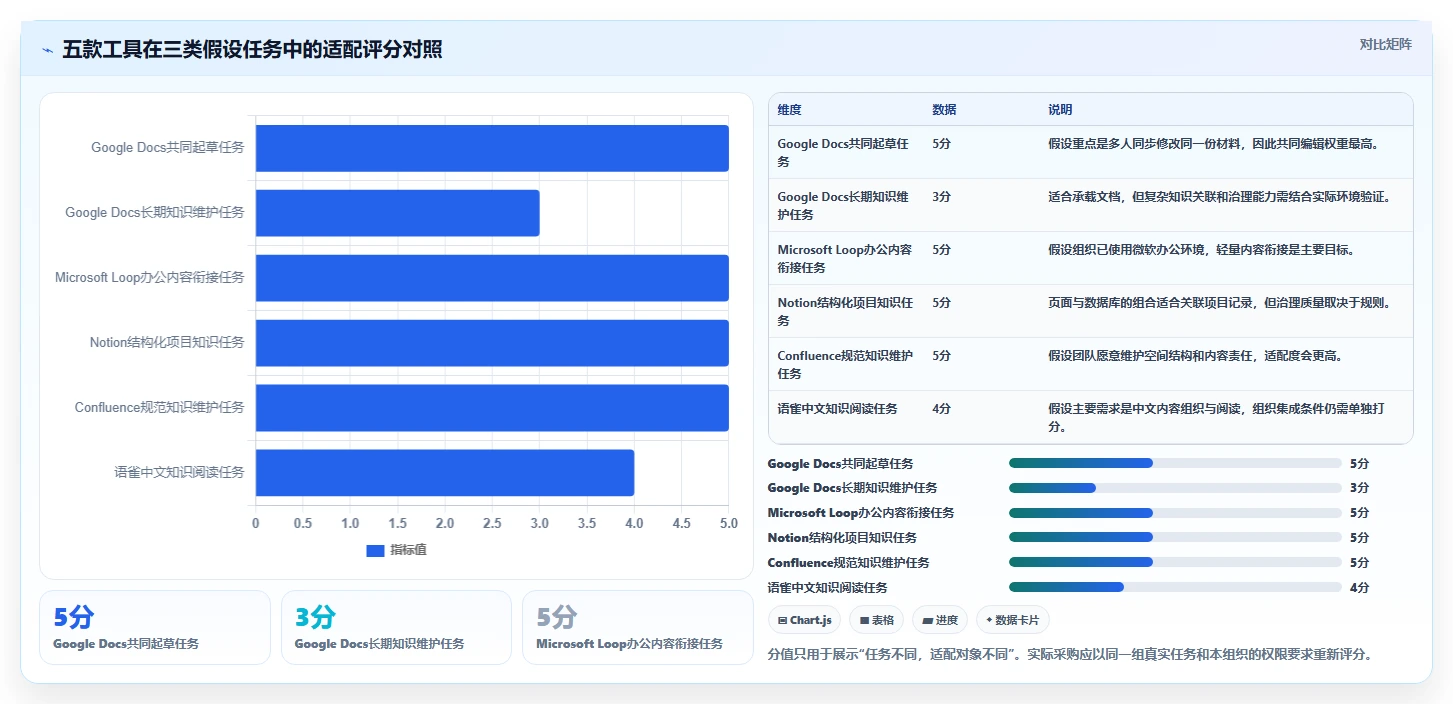Select the 数据卡片 tag
Viewport: 1453px width, 704px height.
pos(1012,620)
